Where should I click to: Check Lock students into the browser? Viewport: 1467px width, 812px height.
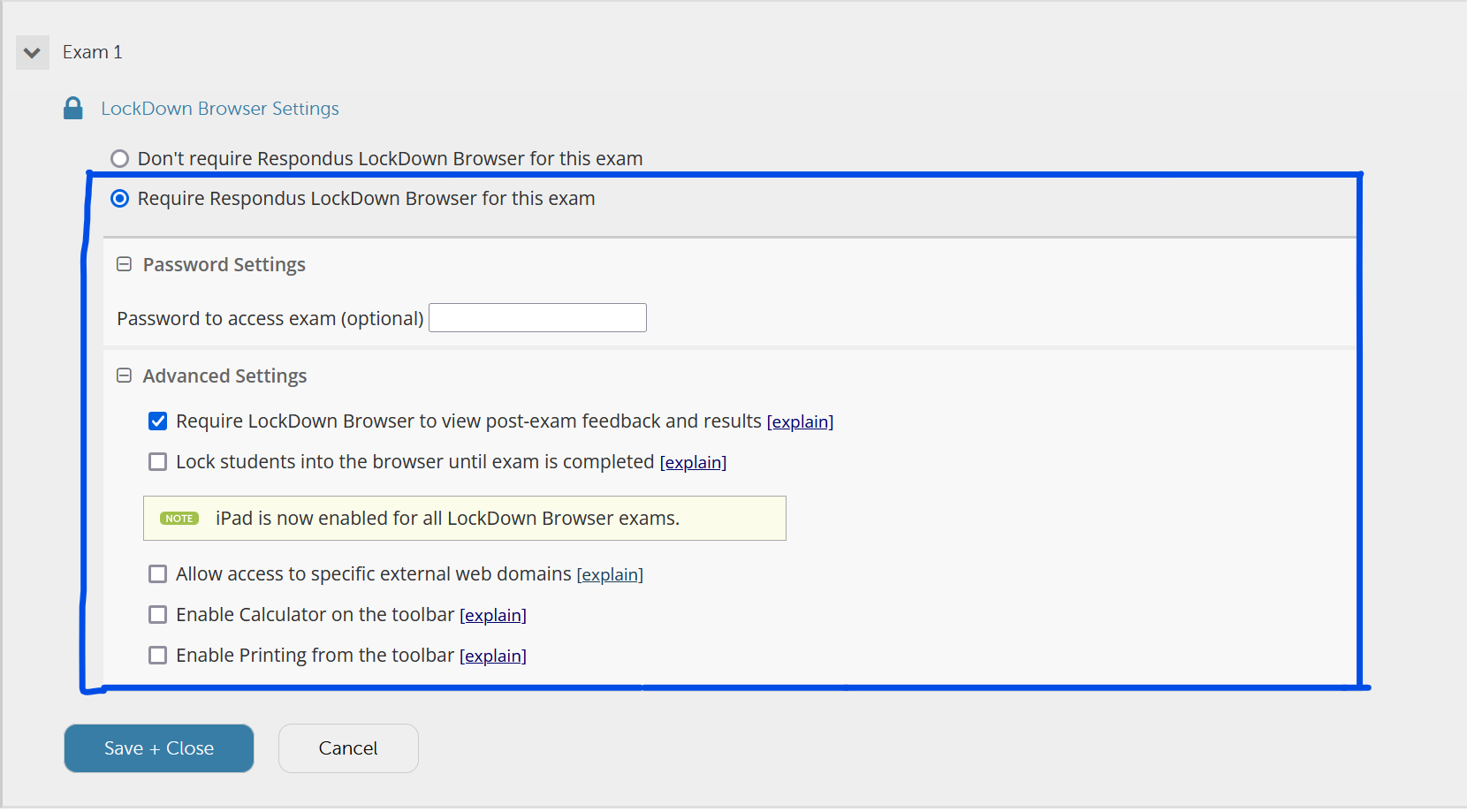(157, 462)
